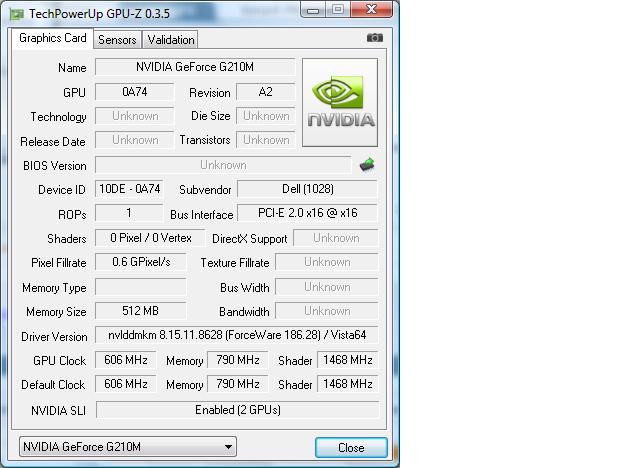Click the GPU Clock field 606 MHz
This screenshot has width=640, height=468.
tap(126, 360)
